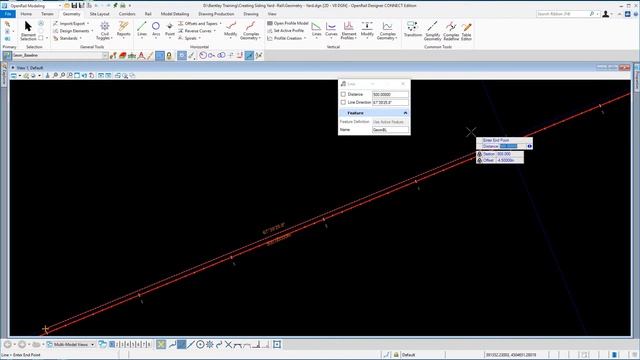Switch to the Site Layout tab
The width and height of the screenshot is (640, 360).
pos(99,14)
